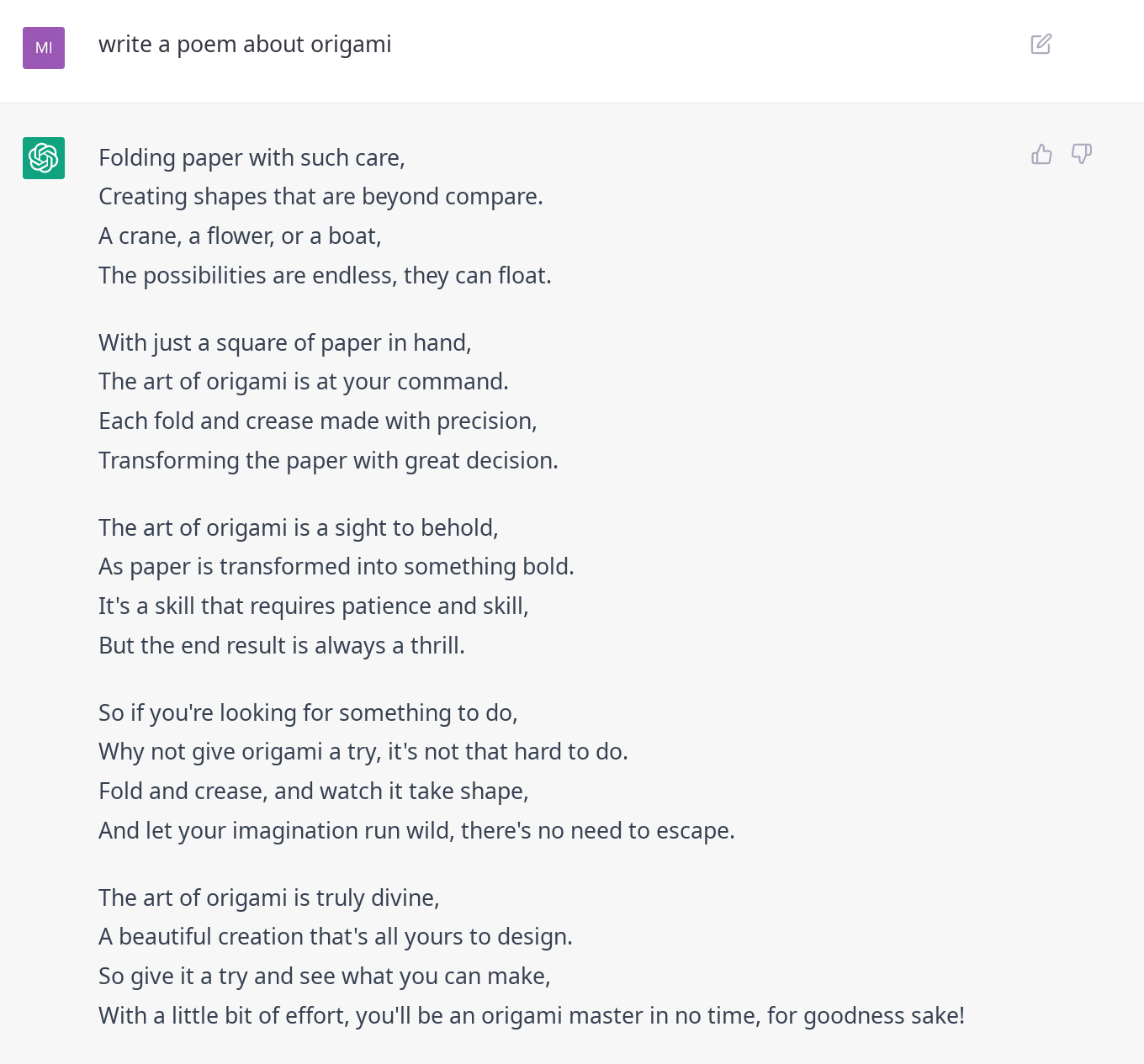This screenshot has width=1144, height=1064.
Task: Click the line "Each fold and crease made with precision,"
Action: tap(318, 421)
